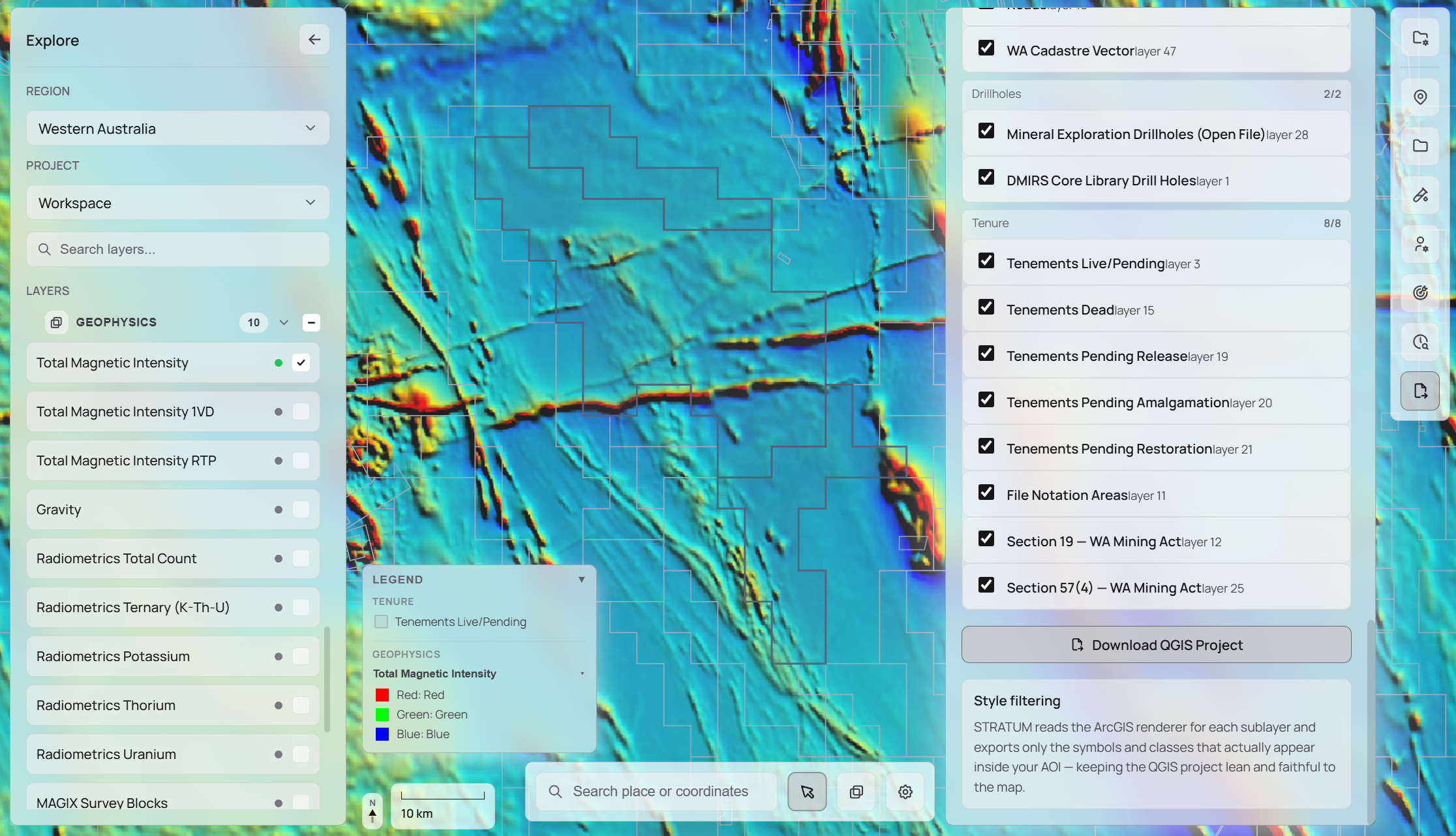The width and height of the screenshot is (1456, 836).
Task: Click the search magnifier in Search layers
Action: 44,249
